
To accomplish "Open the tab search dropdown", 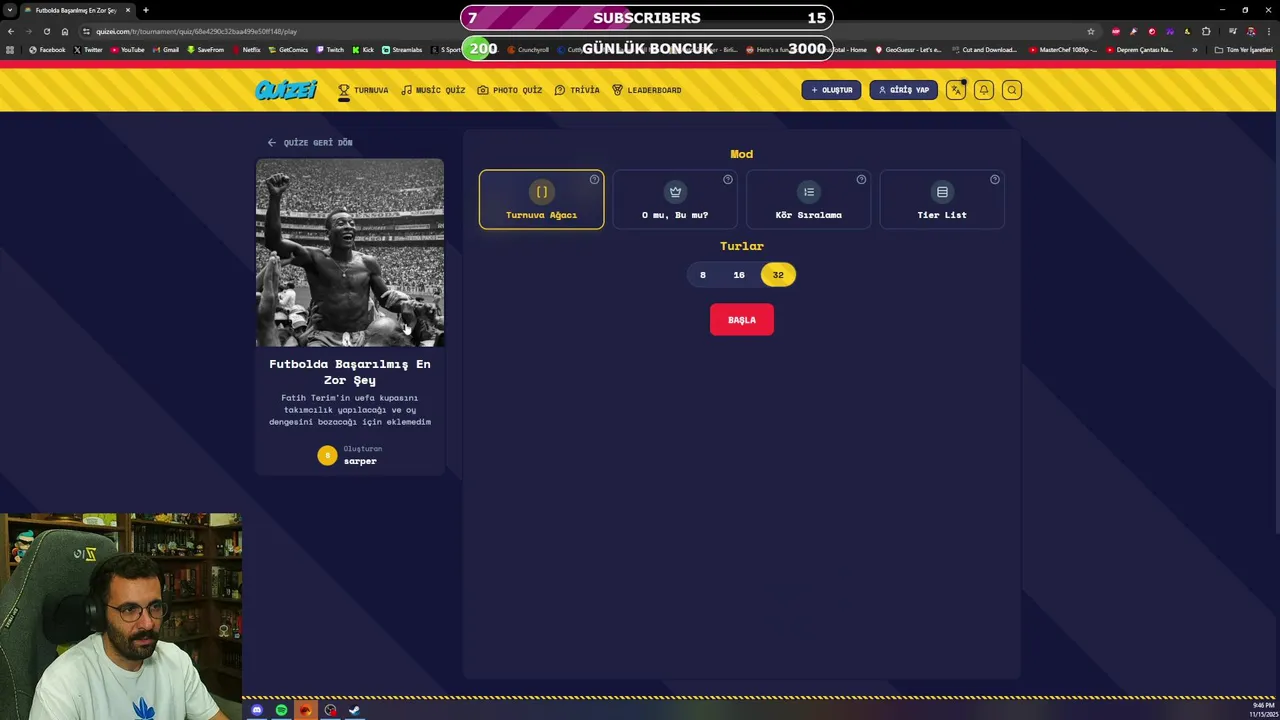I will pyautogui.click(x=10, y=10).
